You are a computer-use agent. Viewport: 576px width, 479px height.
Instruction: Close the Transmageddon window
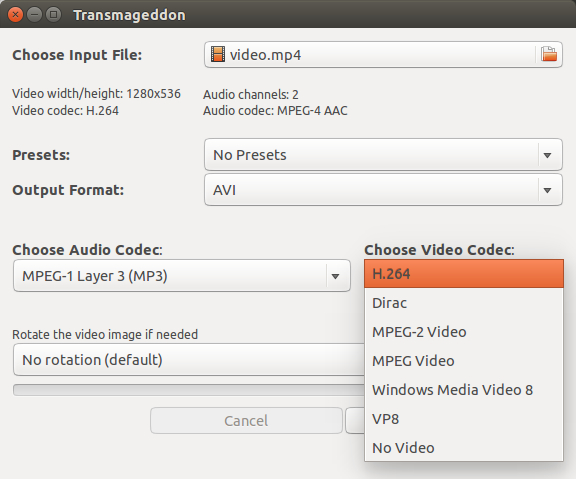(x=15, y=15)
